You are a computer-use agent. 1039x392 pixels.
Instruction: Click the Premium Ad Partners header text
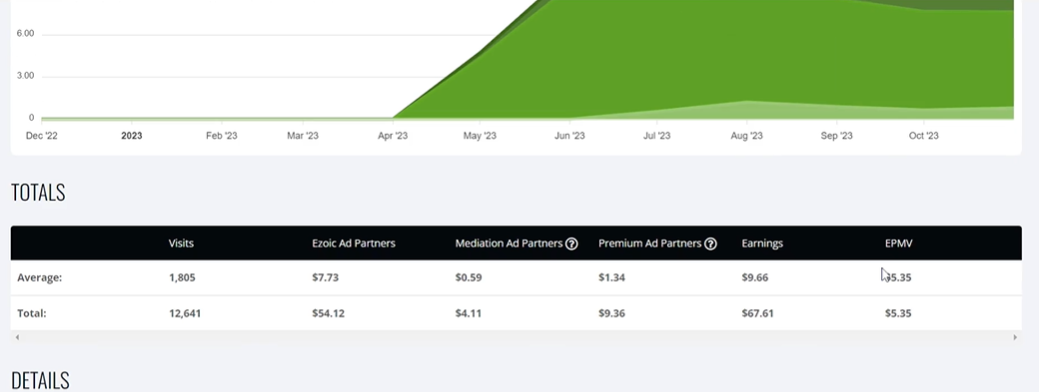(x=649, y=243)
